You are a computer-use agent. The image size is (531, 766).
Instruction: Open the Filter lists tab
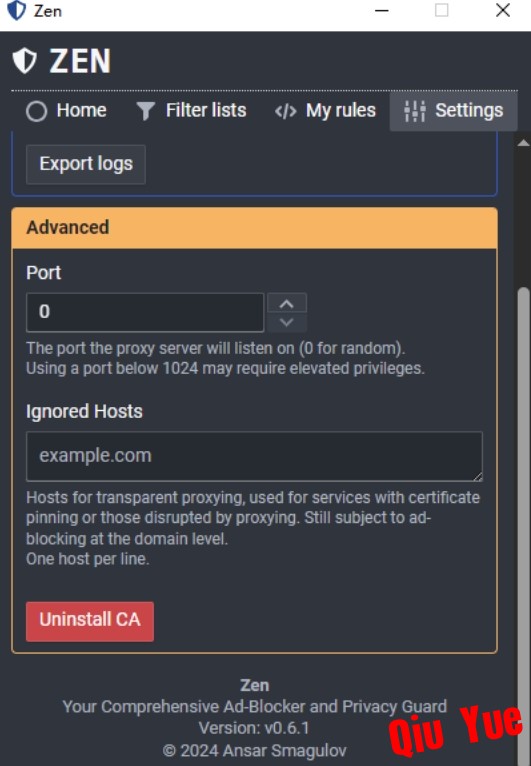tap(191, 111)
